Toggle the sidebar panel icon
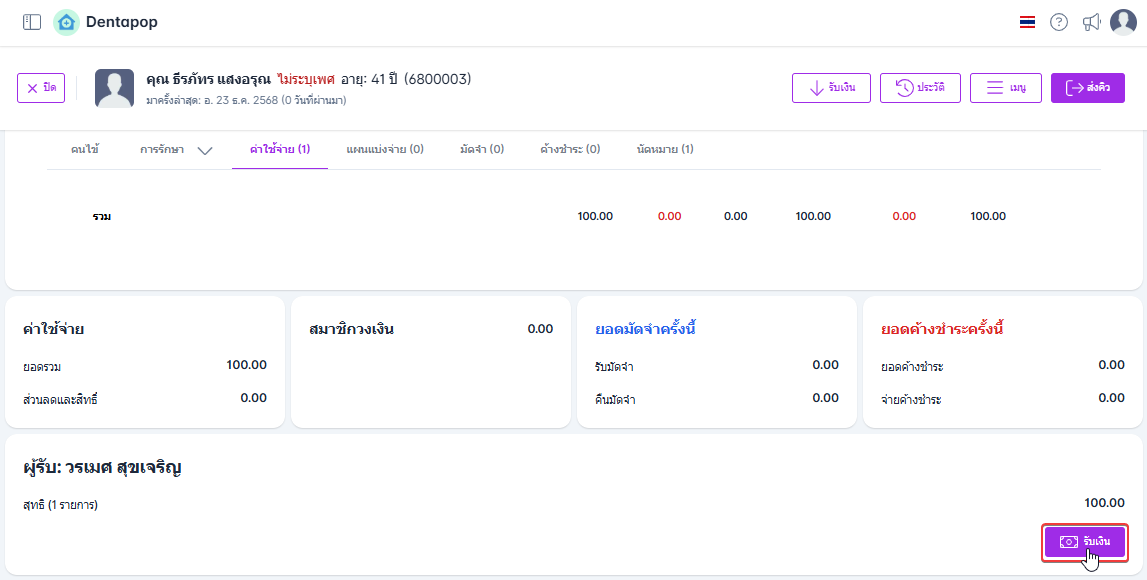 click(x=32, y=22)
